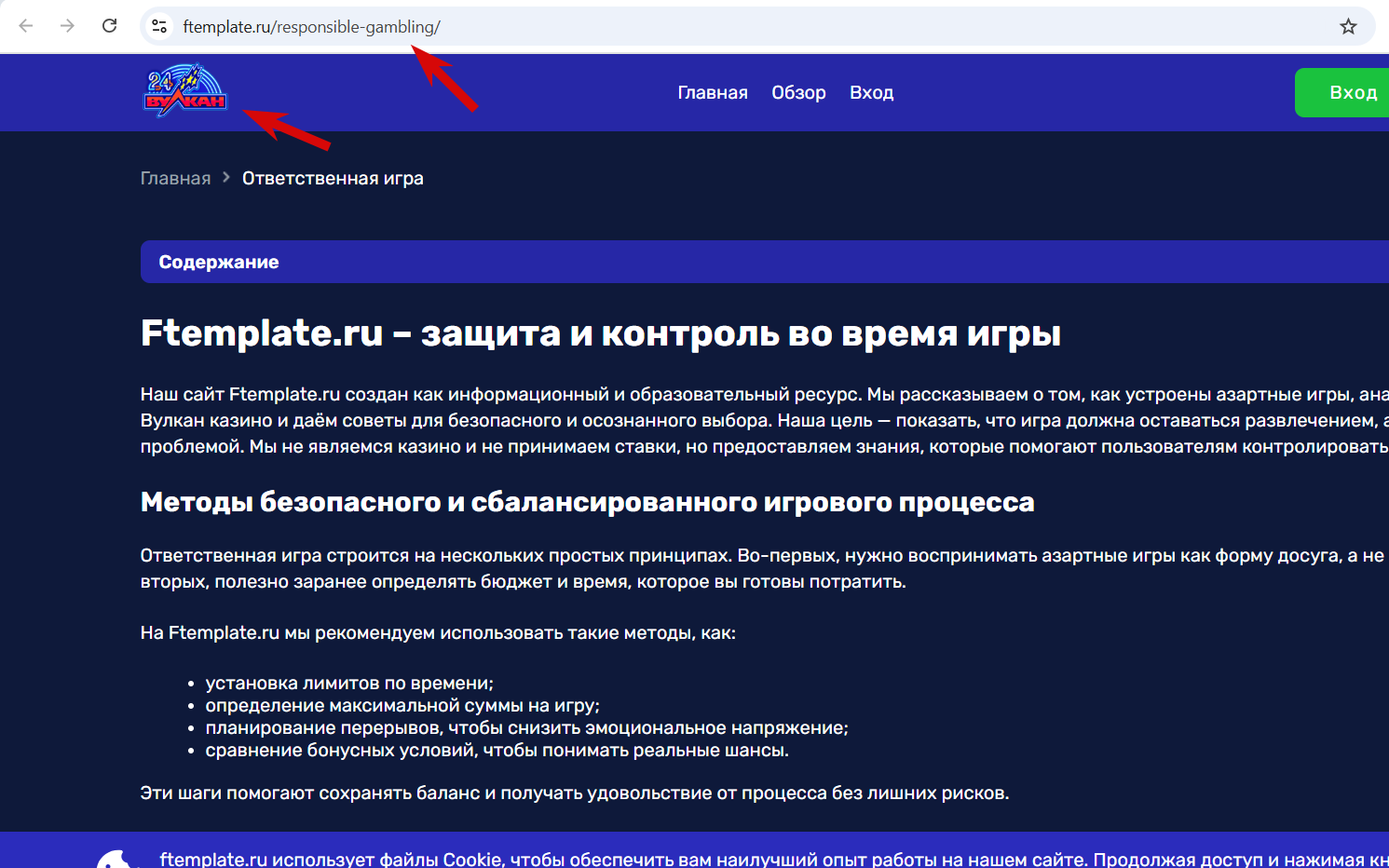Click the list item 'определение максимальной суммы на игру;'
This screenshot has height=868, width=1389.
click(402, 705)
